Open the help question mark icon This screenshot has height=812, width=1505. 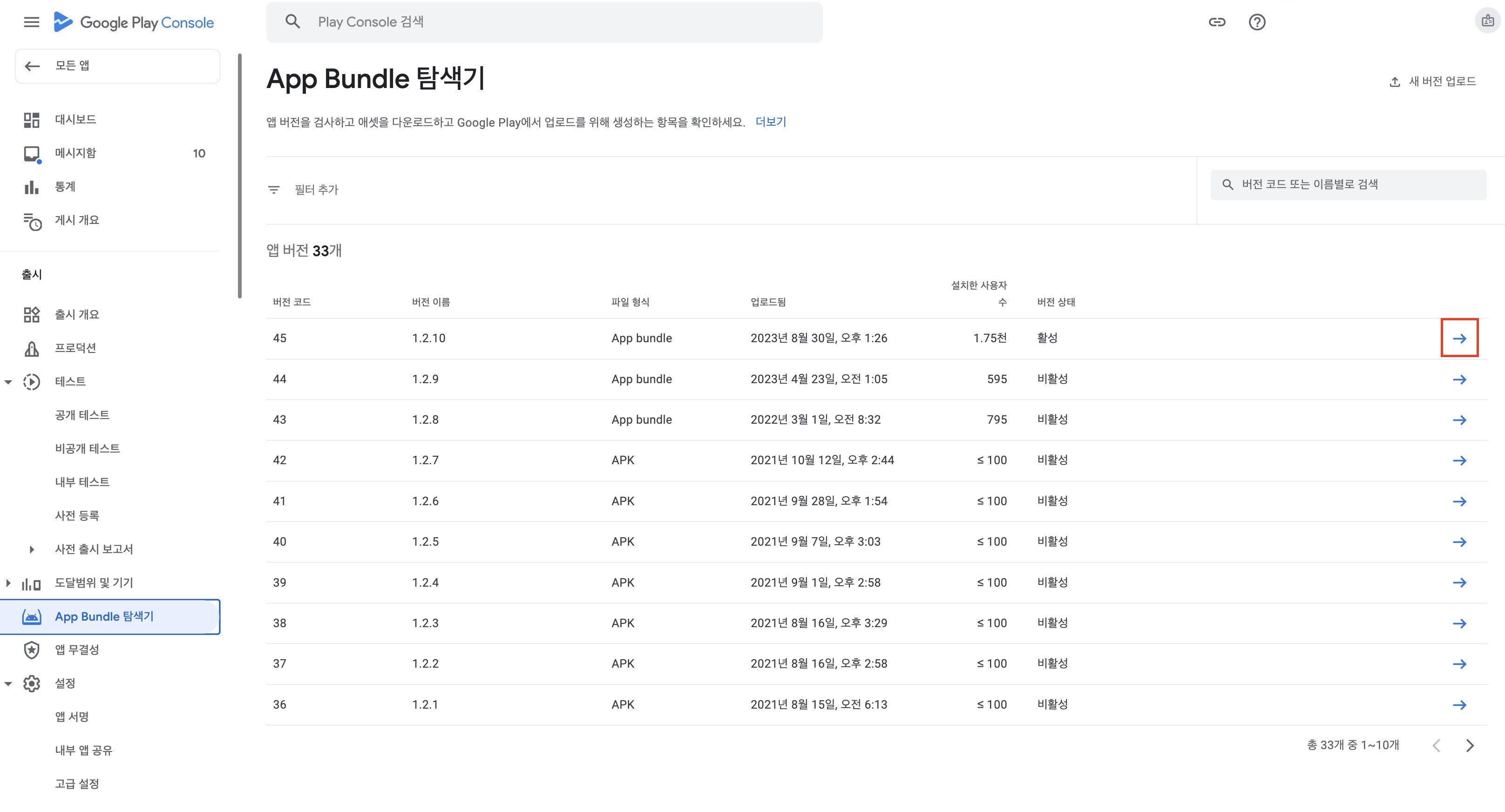pyautogui.click(x=1257, y=22)
